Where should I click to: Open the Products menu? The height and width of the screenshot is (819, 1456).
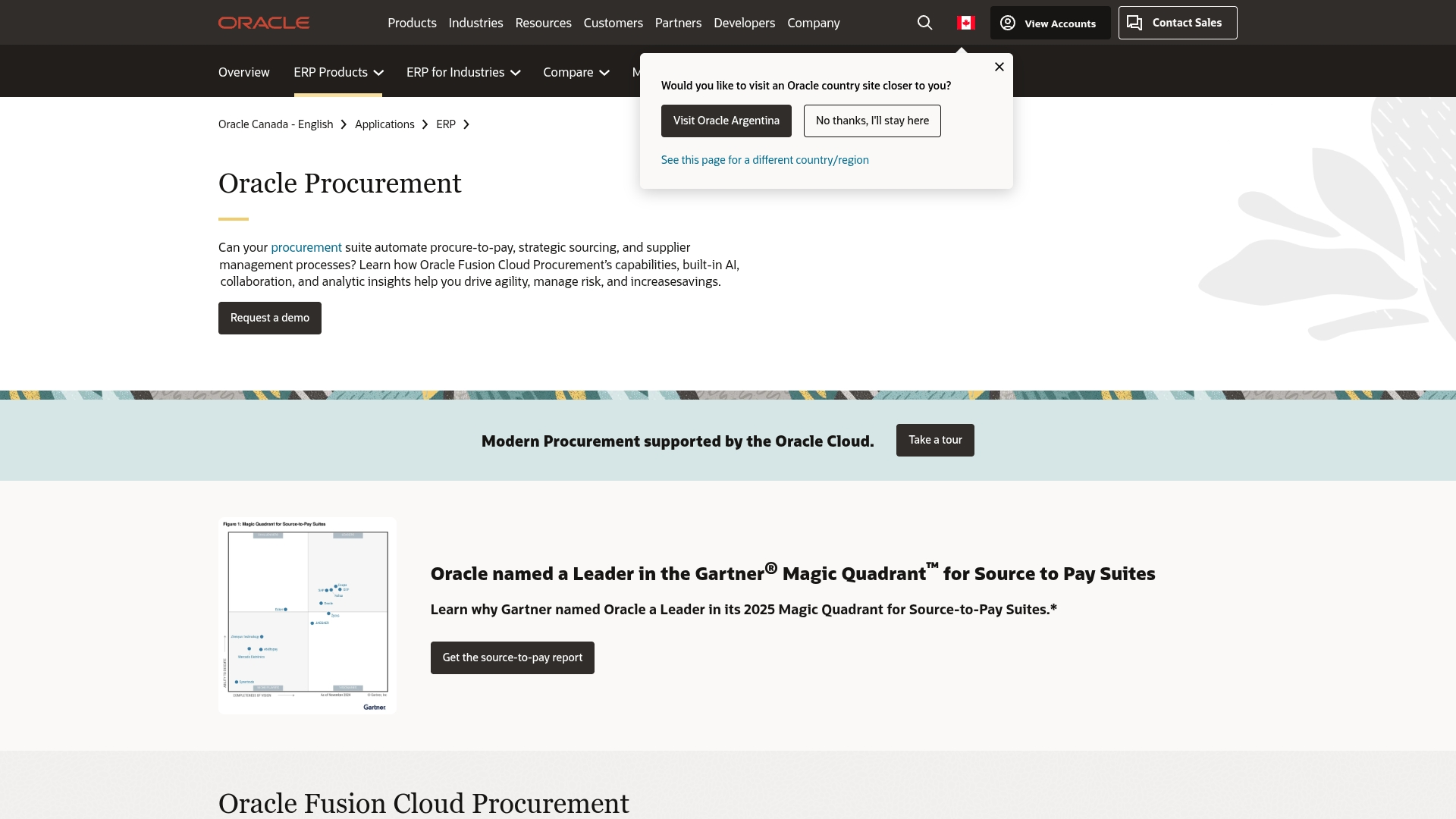pos(412,23)
